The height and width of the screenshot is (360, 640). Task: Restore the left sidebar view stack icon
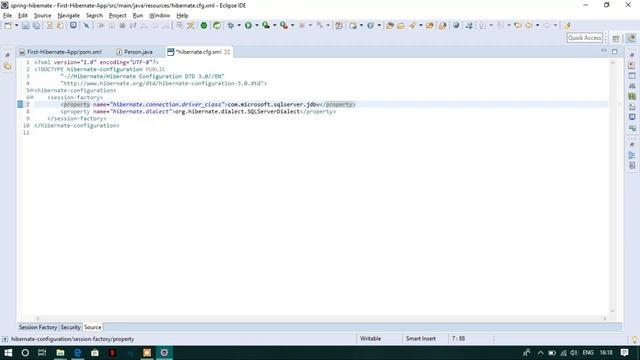7,55
